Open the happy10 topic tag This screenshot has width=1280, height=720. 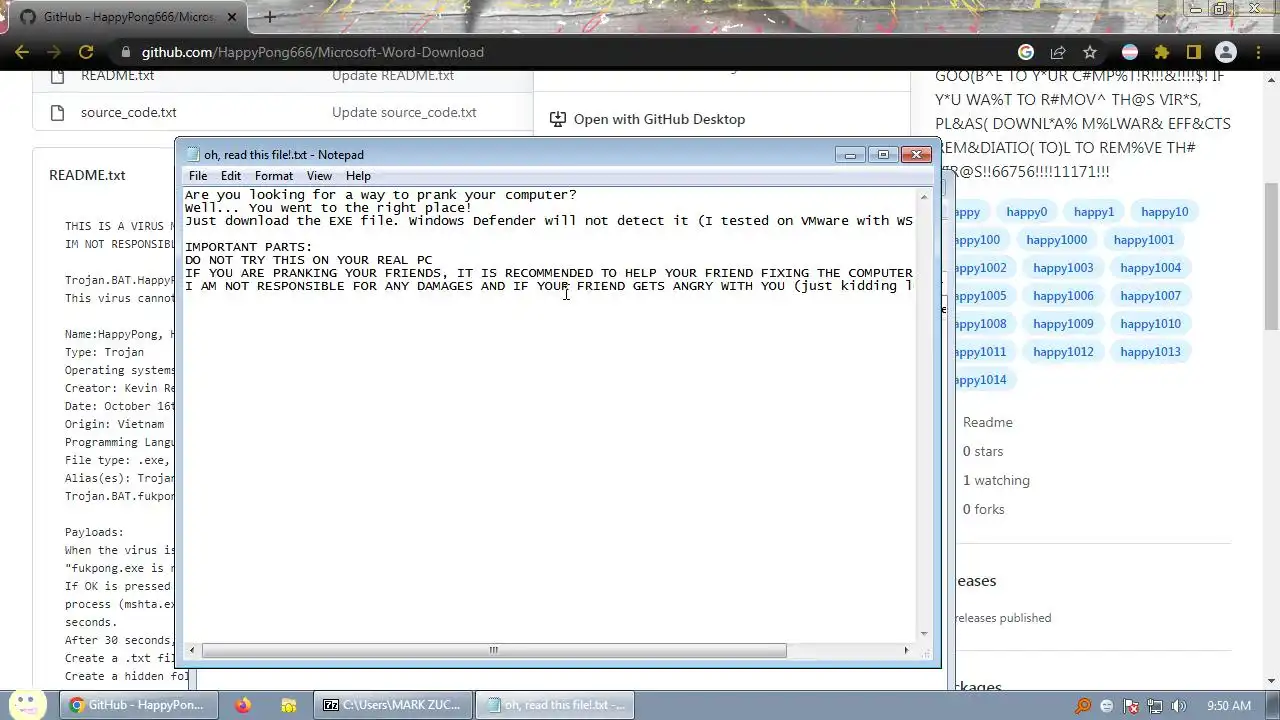click(1164, 212)
